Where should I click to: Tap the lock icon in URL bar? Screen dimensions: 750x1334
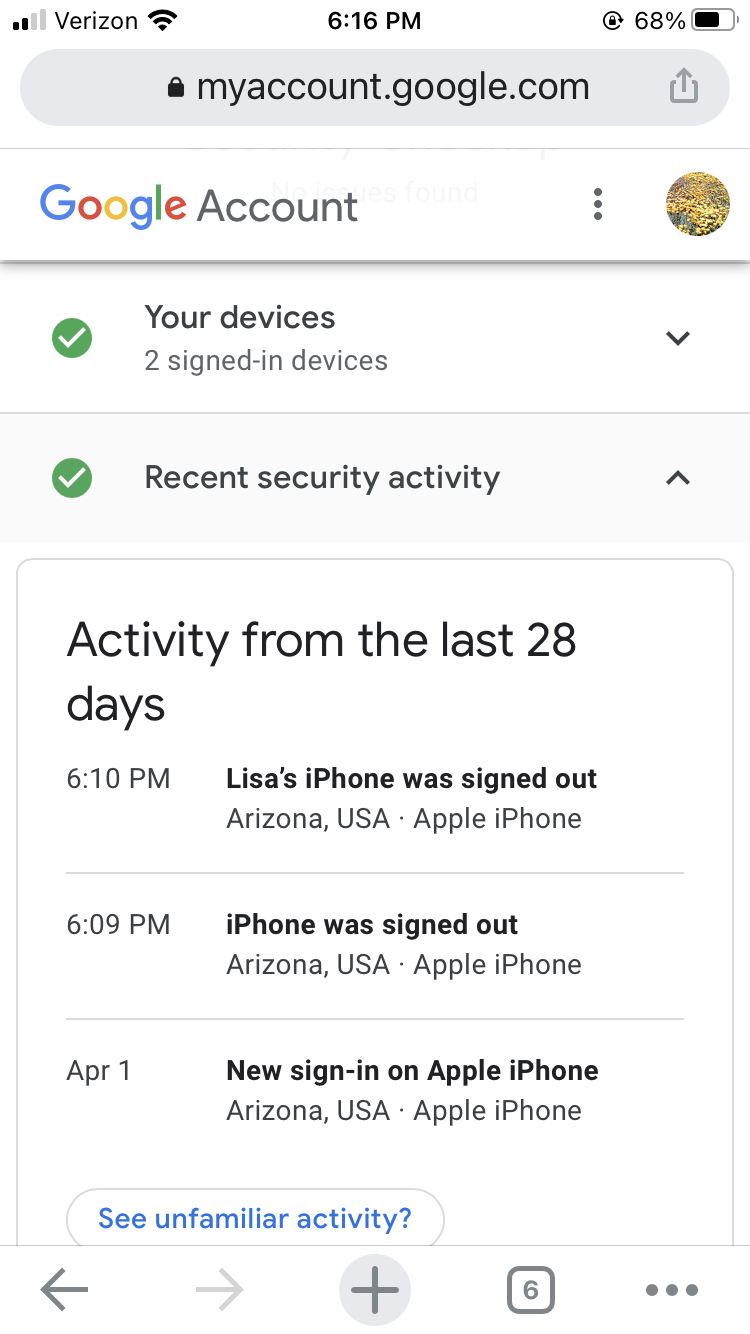click(177, 88)
